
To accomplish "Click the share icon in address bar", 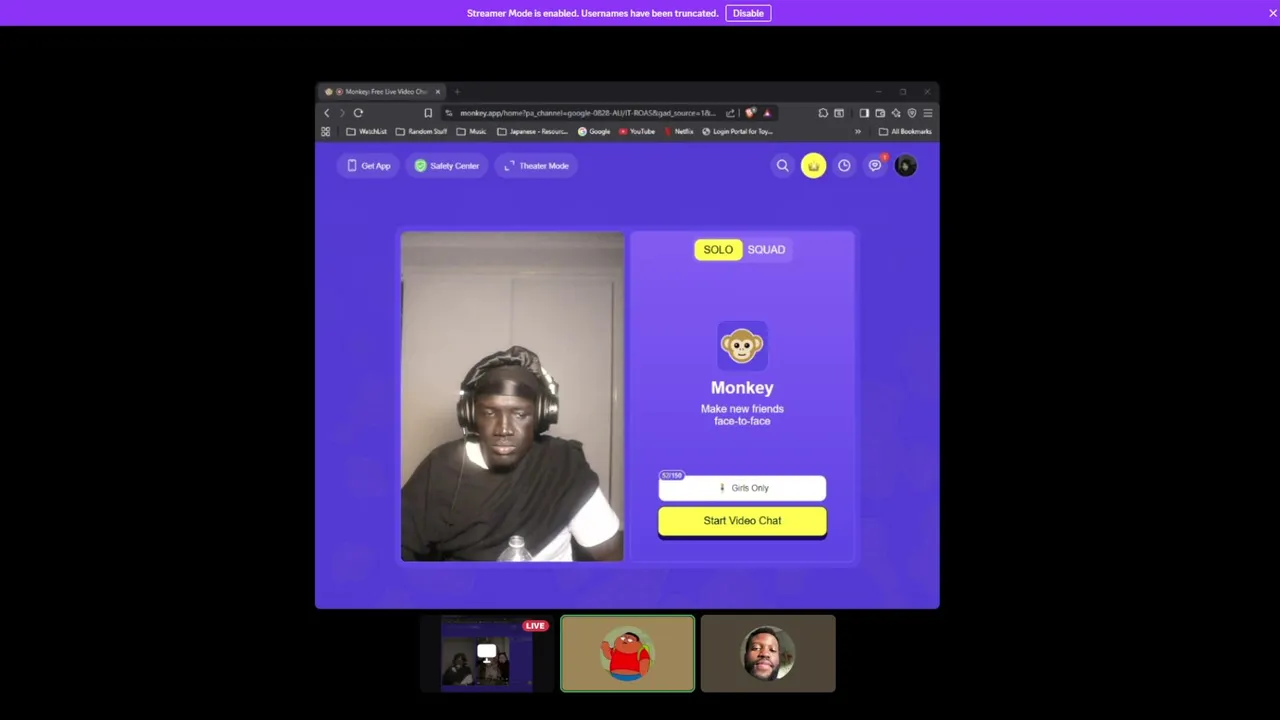I will [x=730, y=113].
